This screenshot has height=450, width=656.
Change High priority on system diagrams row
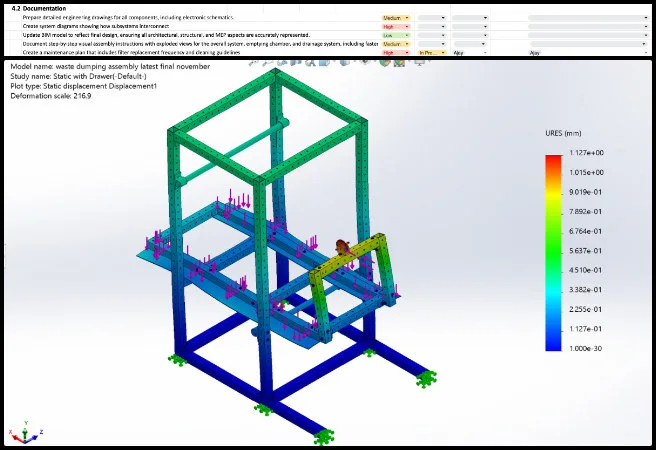point(395,27)
